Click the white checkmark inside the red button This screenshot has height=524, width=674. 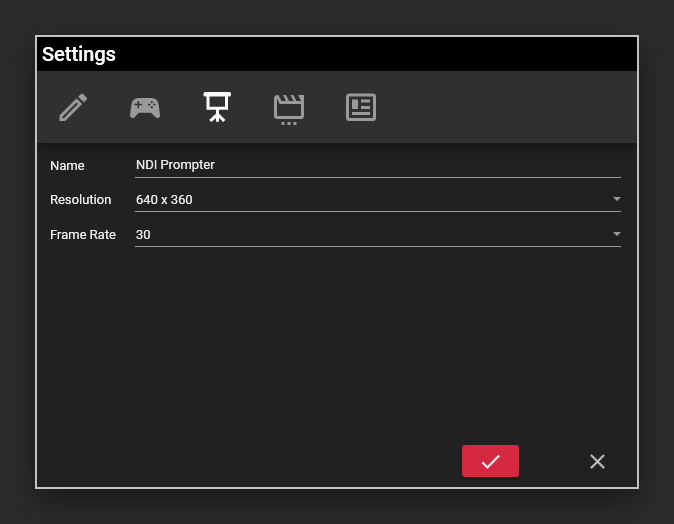click(x=490, y=462)
